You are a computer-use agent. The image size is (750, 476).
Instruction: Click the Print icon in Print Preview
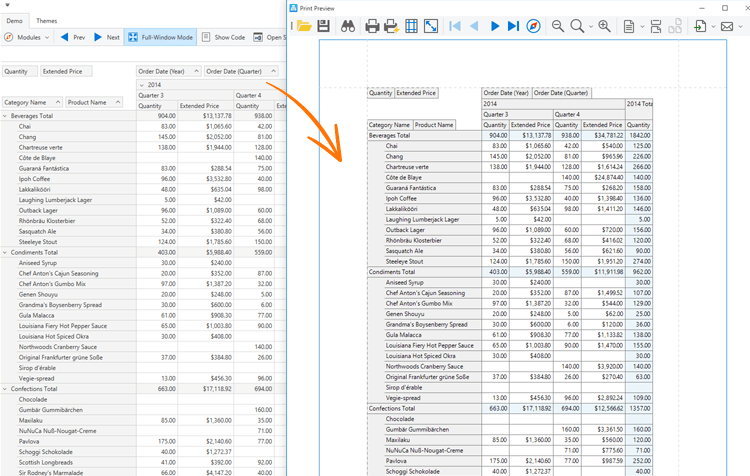click(x=372, y=26)
